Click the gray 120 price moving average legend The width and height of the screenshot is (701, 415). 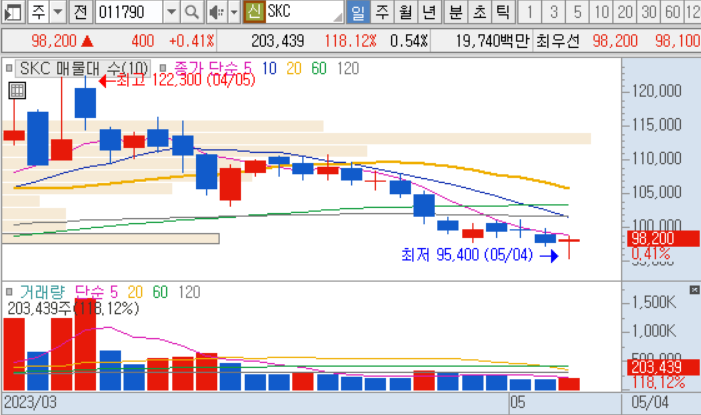[348, 68]
